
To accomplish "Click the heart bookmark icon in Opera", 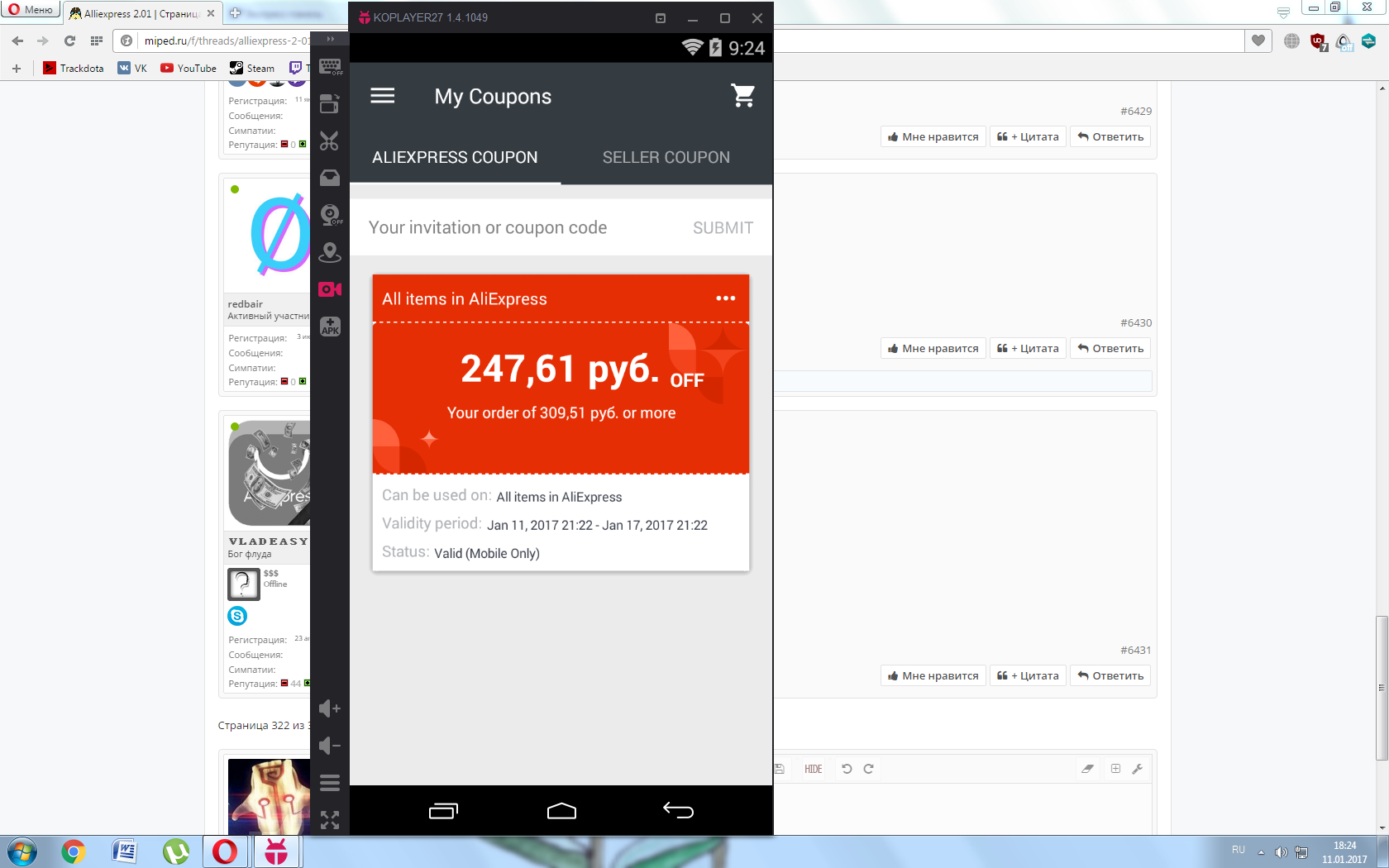I will tap(1258, 41).
